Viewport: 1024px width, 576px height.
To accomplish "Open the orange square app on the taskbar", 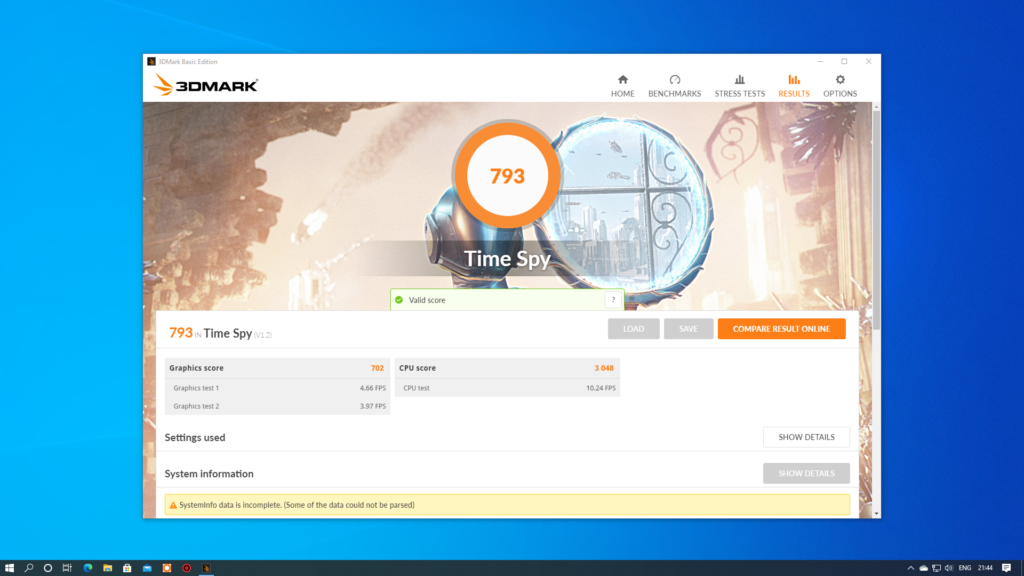I will tap(167, 568).
